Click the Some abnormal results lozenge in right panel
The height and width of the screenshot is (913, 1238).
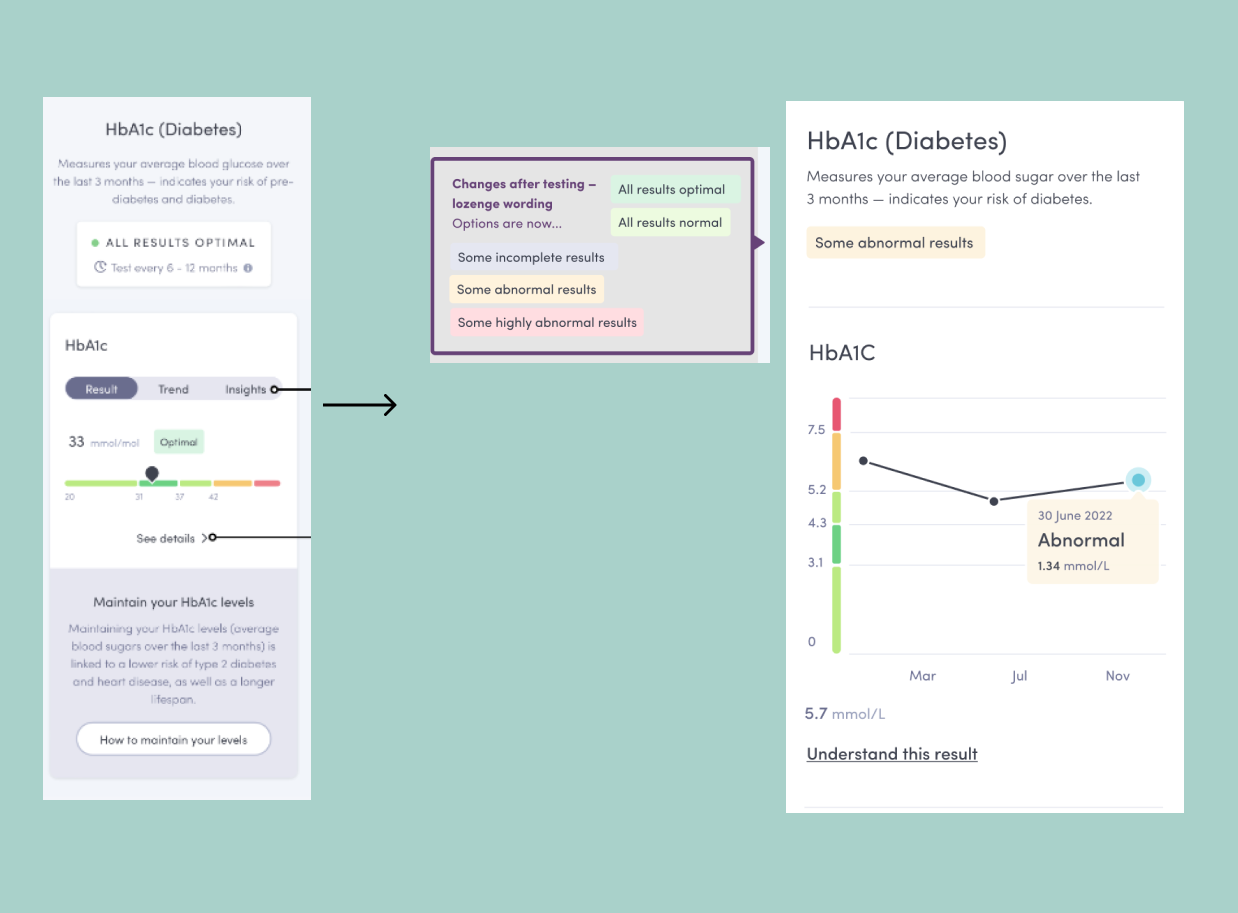click(x=895, y=243)
